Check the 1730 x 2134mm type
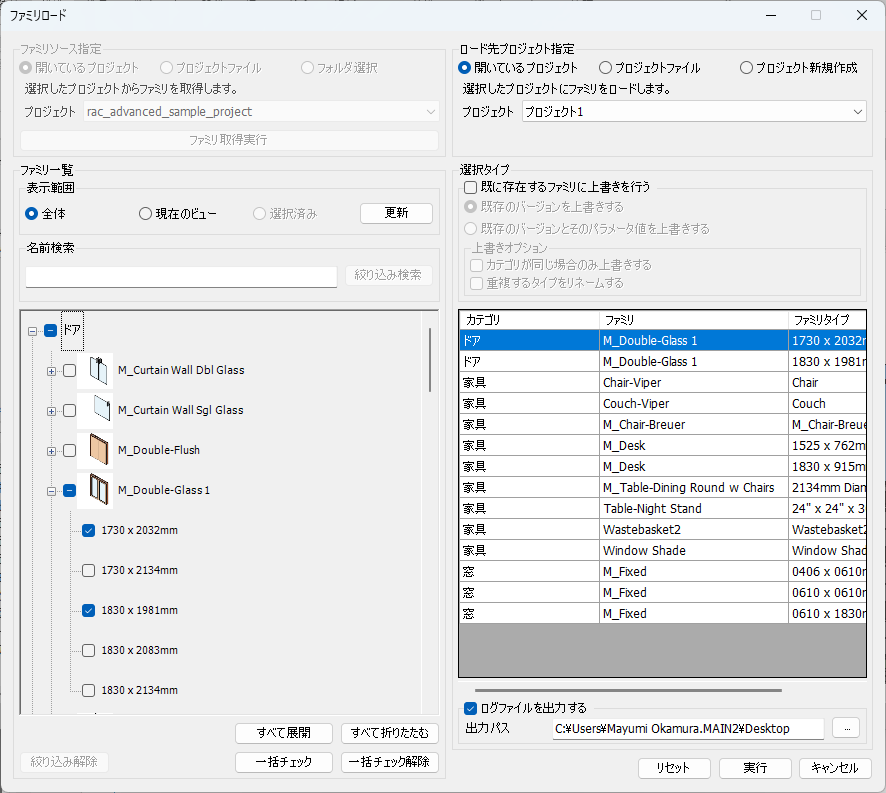The width and height of the screenshot is (886, 793). [89, 571]
